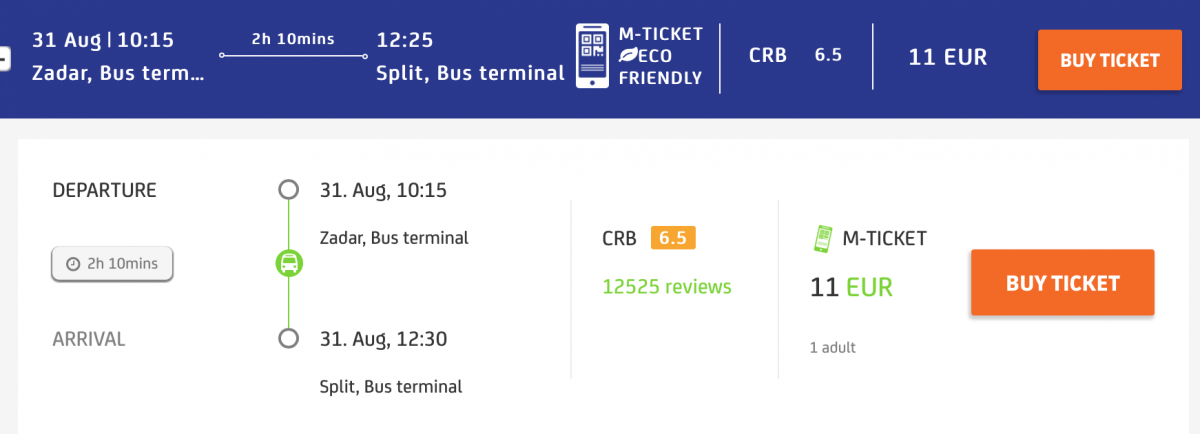Click the orange 6.5 rating badge
This screenshot has width=1200, height=434.
pyautogui.click(x=673, y=239)
